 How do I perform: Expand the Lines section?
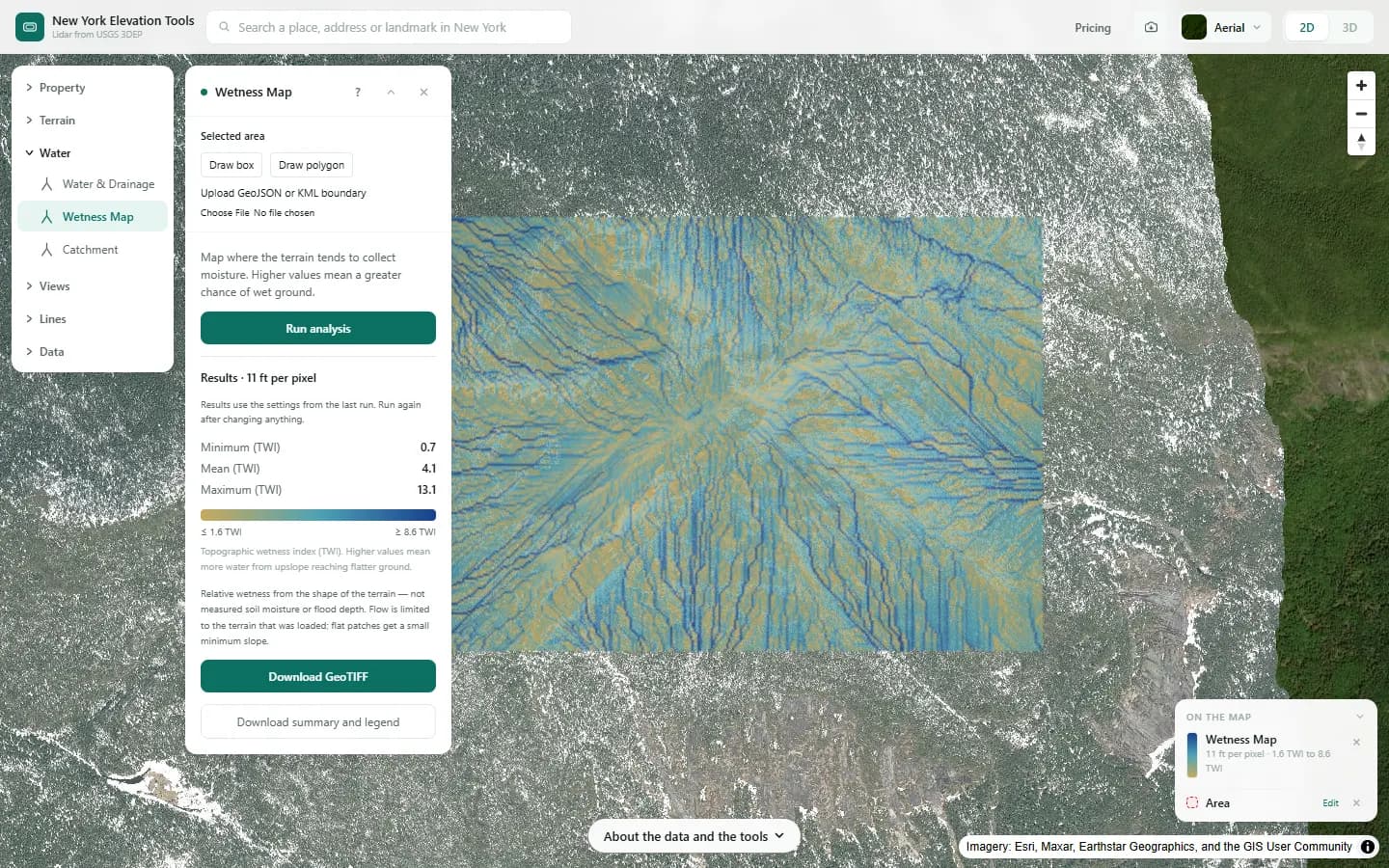point(93,319)
